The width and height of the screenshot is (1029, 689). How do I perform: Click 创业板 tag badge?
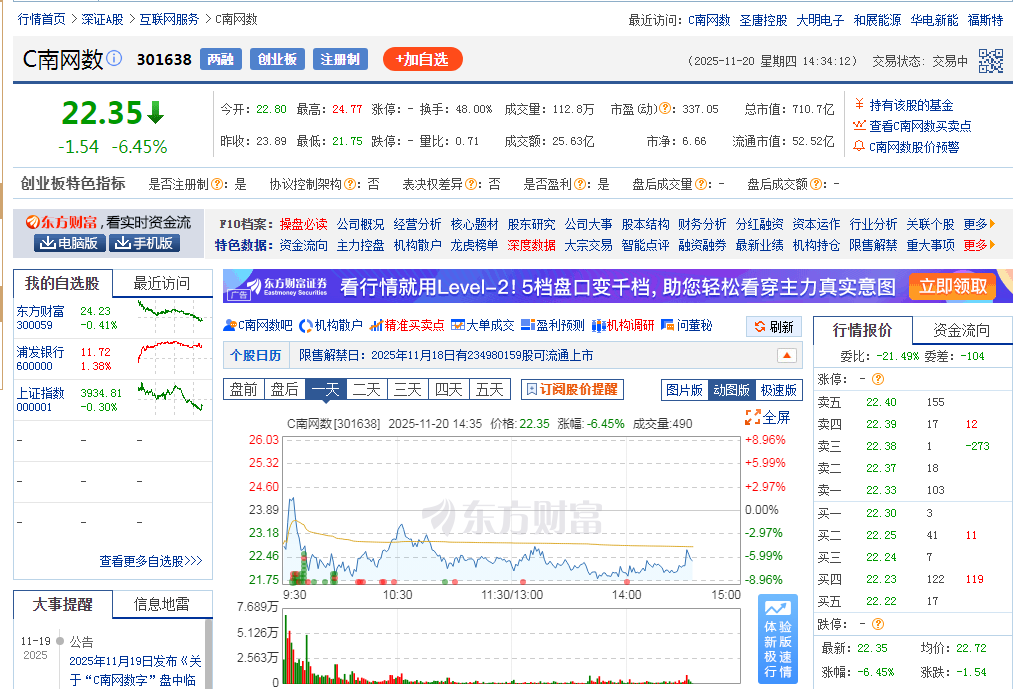[x=277, y=59]
